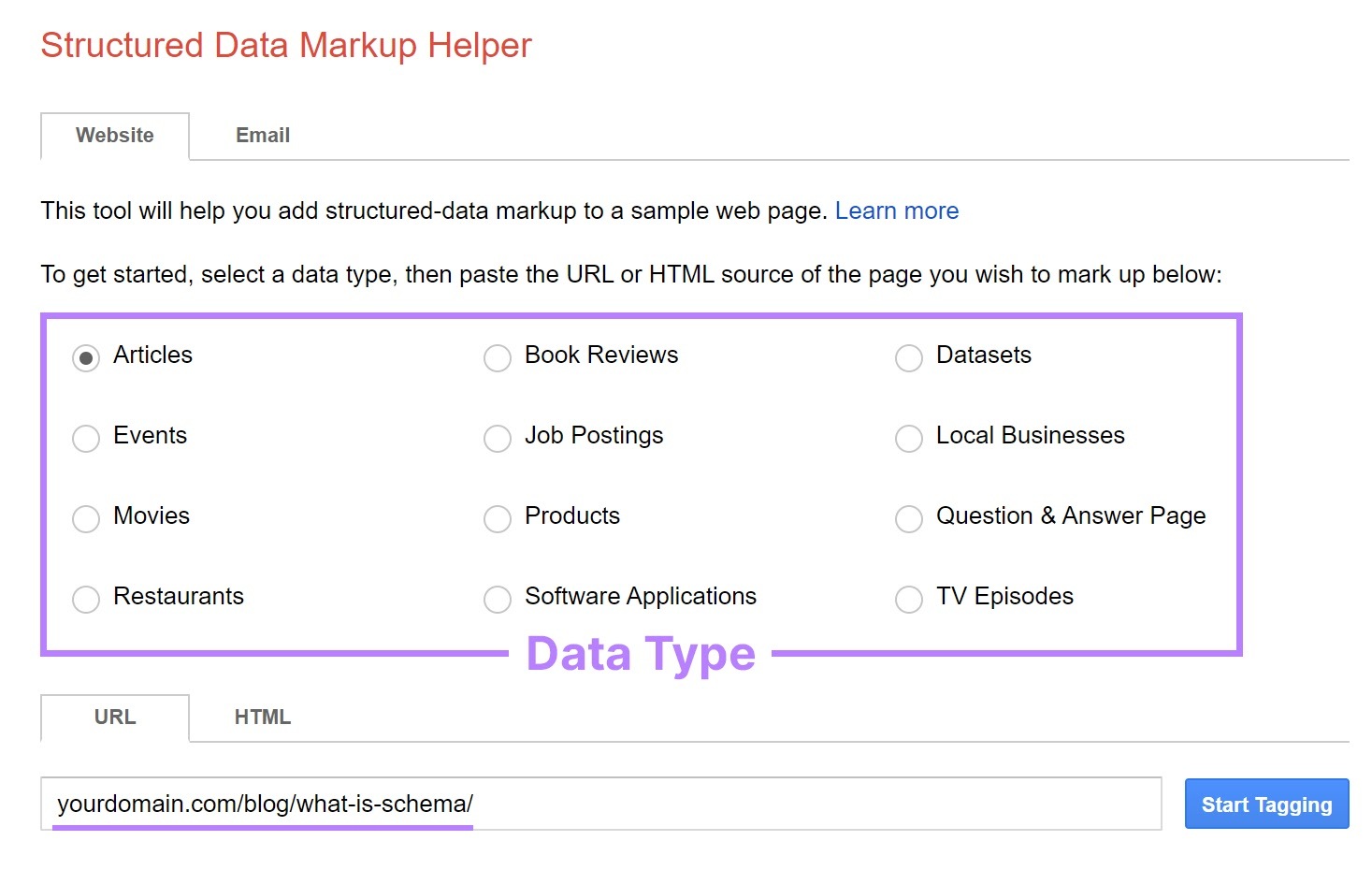Open the URL tab
This screenshot has height=870, width=1372.
click(114, 717)
